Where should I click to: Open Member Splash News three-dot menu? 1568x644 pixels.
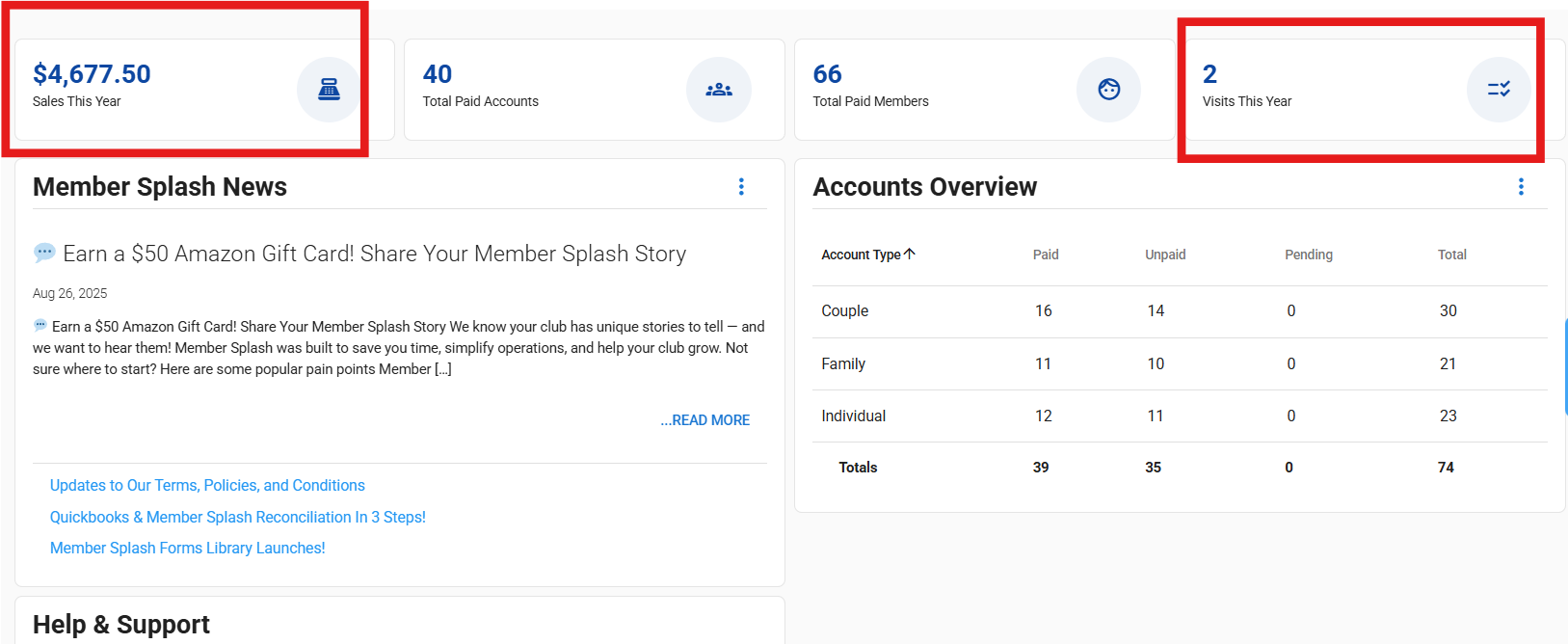coord(741,187)
